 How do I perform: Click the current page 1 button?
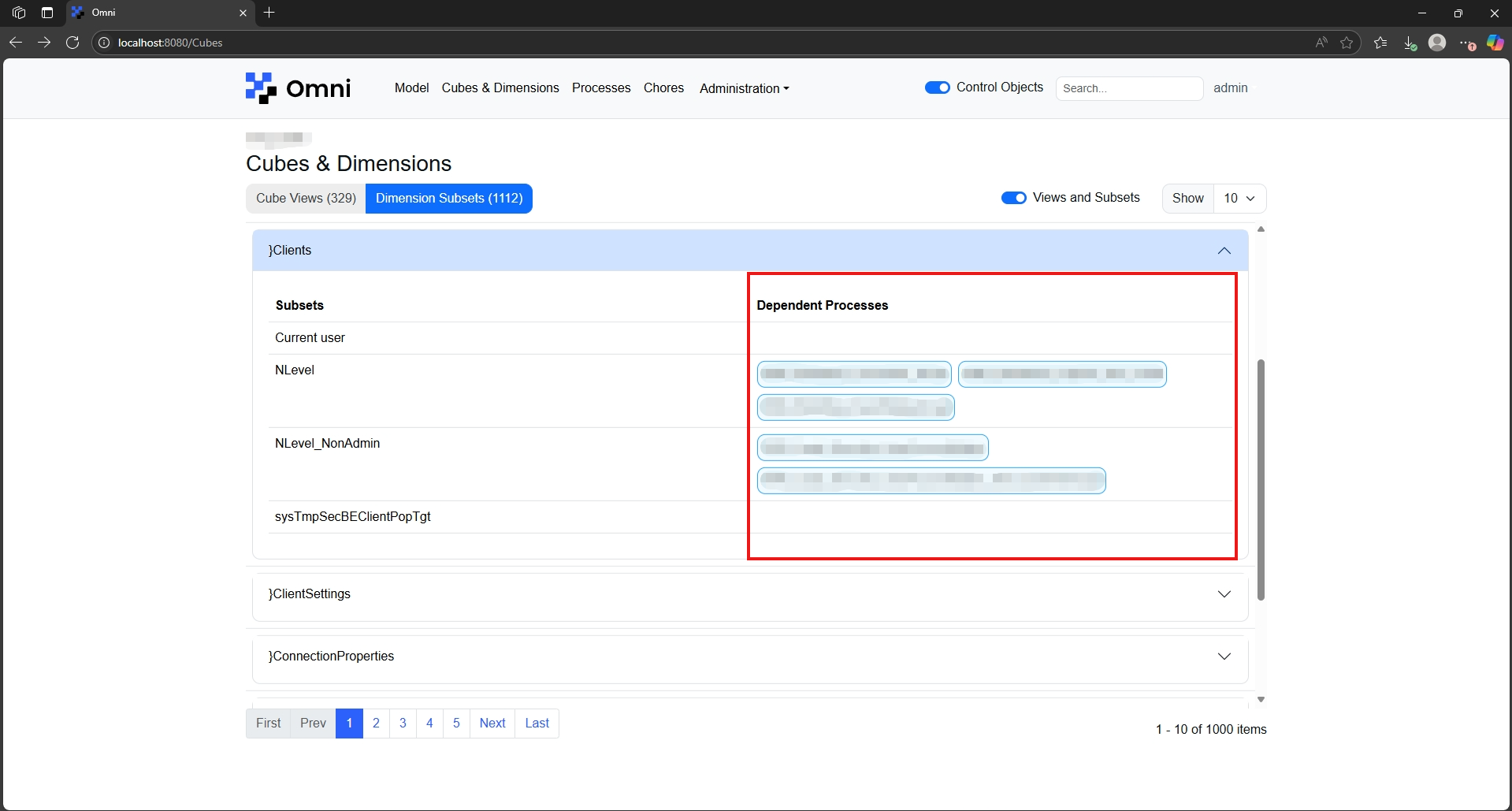349,724
